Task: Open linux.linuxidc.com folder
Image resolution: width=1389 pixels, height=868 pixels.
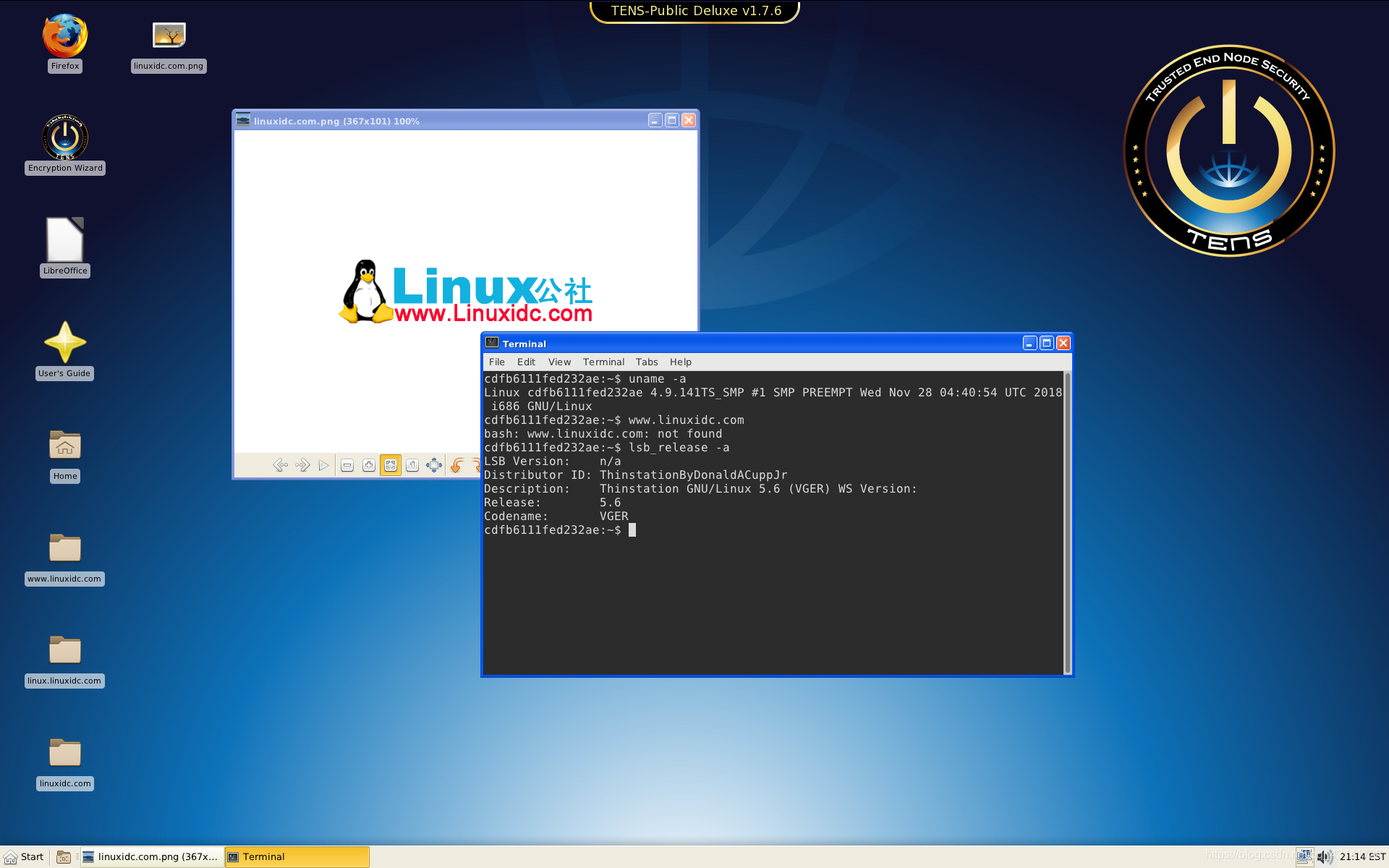Action: 65,651
